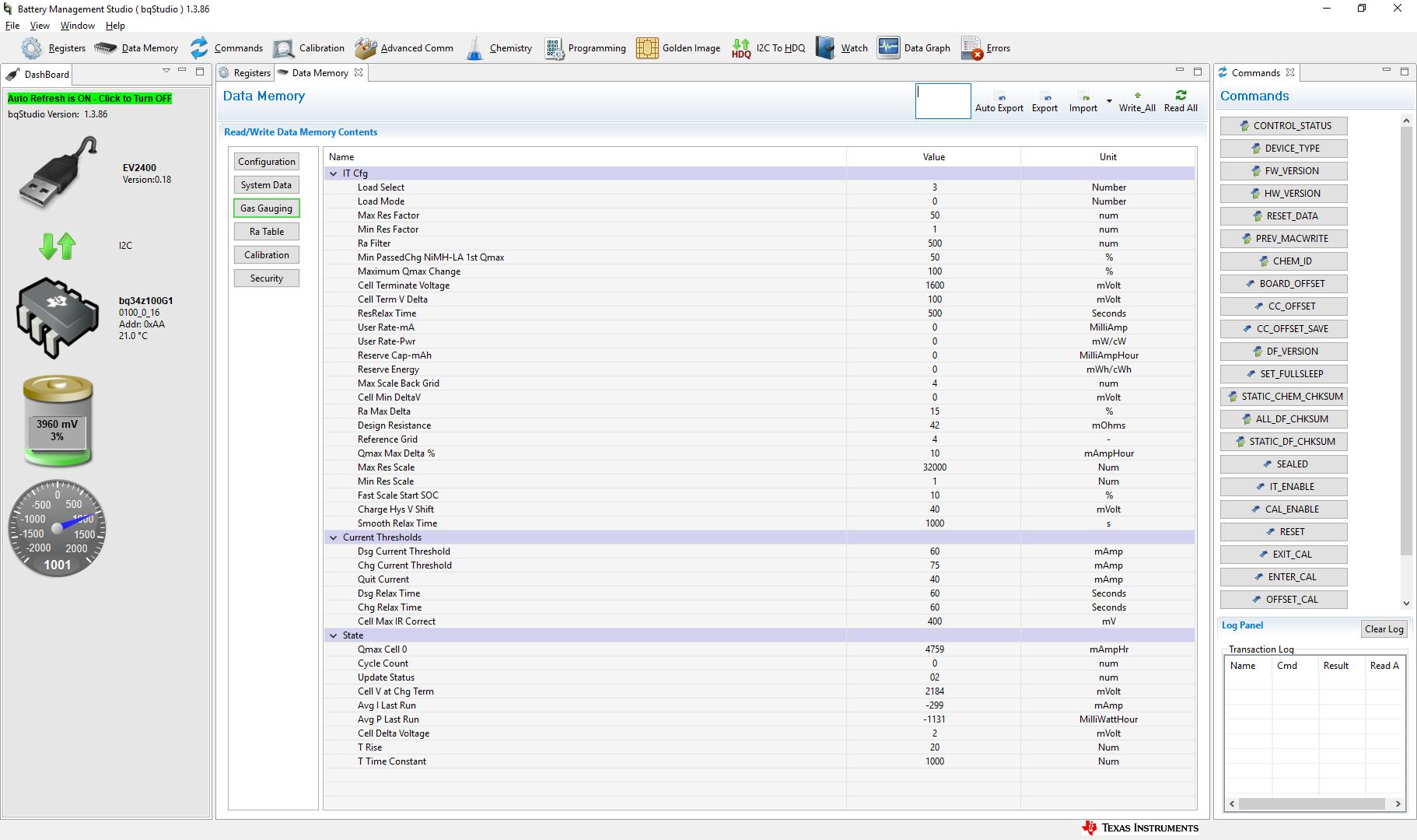Collapse the Current Thresholds group

tap(334, 537)
